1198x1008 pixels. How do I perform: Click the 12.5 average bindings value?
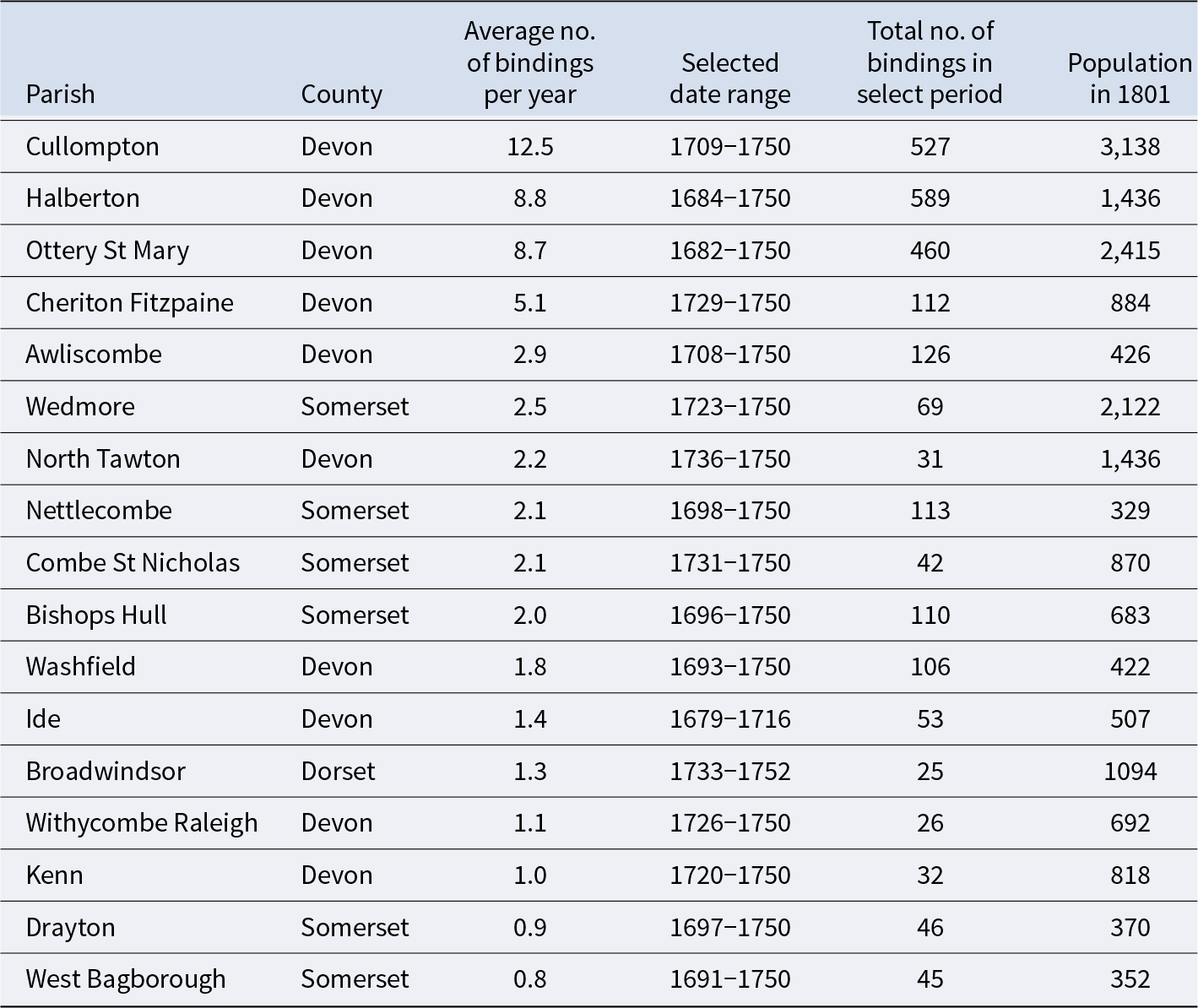click(x=530, y=146)
